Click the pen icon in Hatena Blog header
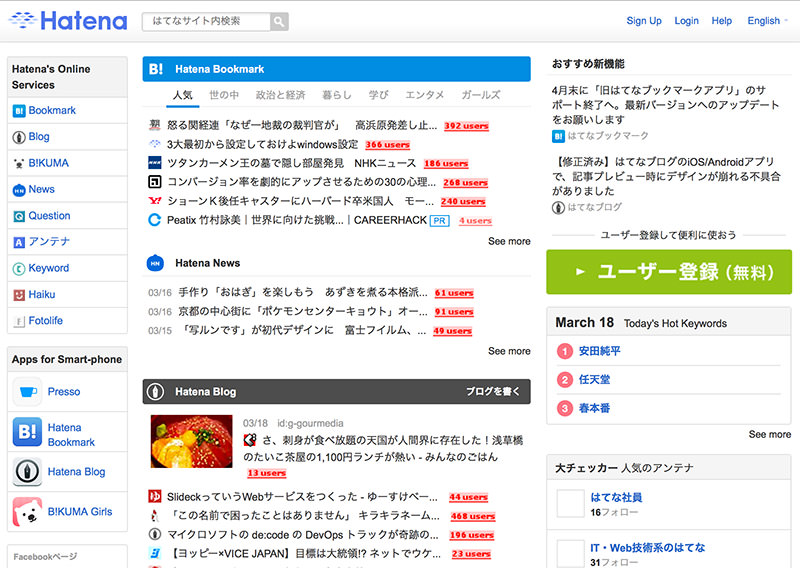The width and height of the screenshot is (800, 568). pyautogui.click(x=155, y=391)
